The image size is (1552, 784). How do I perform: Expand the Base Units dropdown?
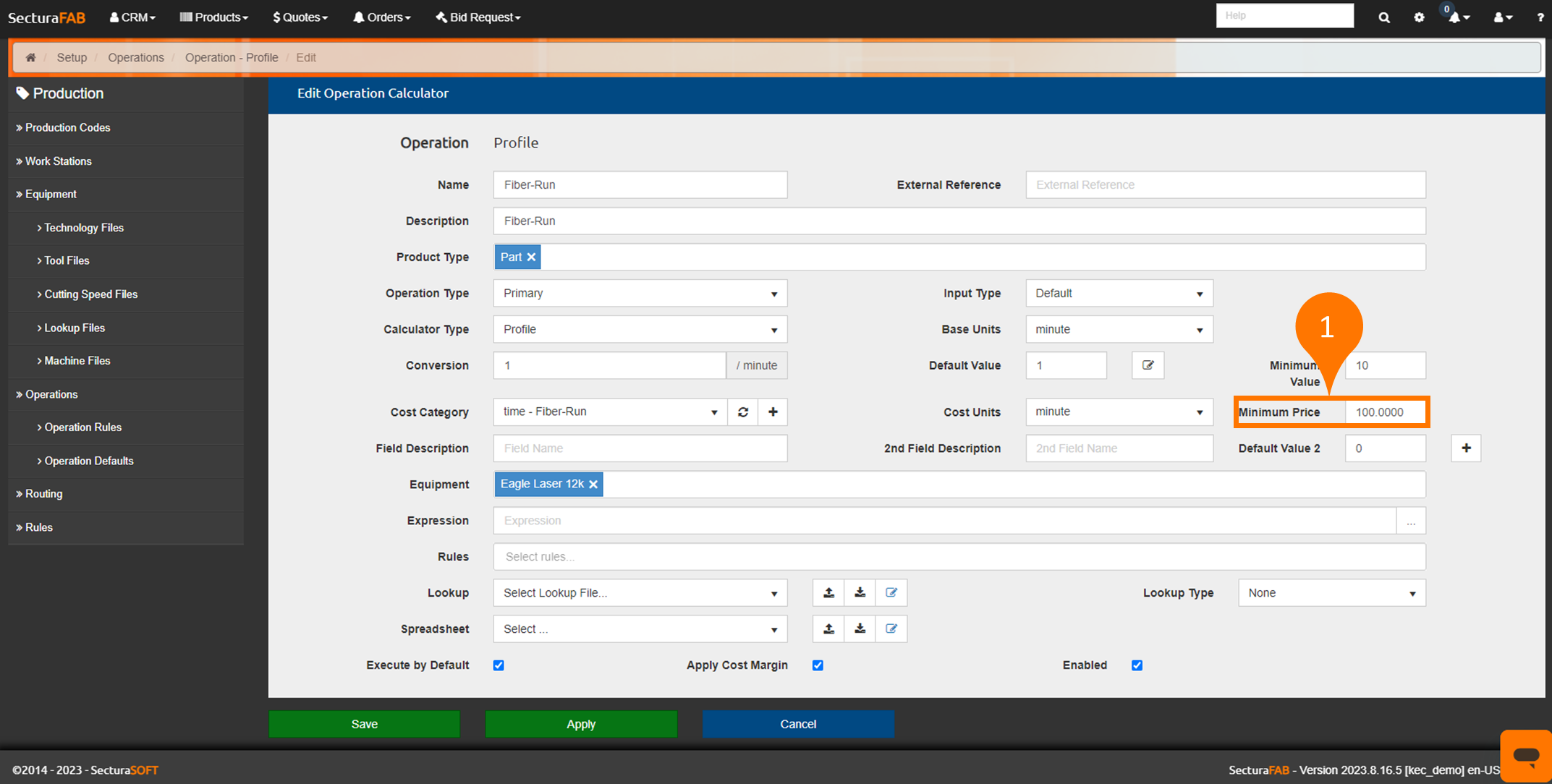[x=1119, y=330]
